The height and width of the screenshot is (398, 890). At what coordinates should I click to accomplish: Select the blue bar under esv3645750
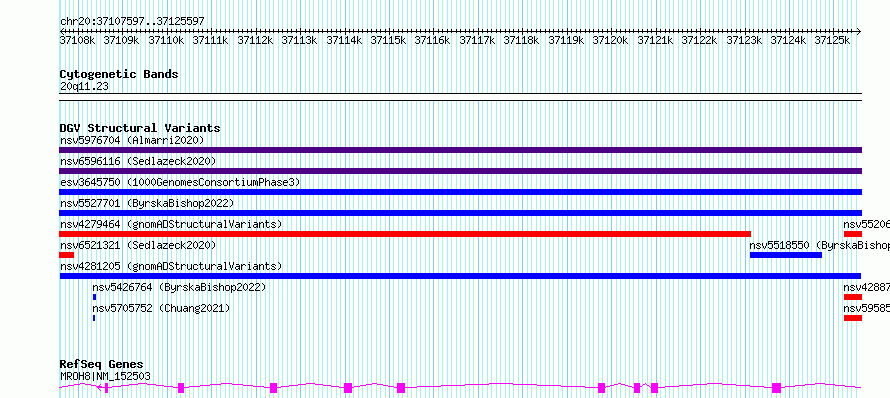pyautogui.click(x=460, y=192)
